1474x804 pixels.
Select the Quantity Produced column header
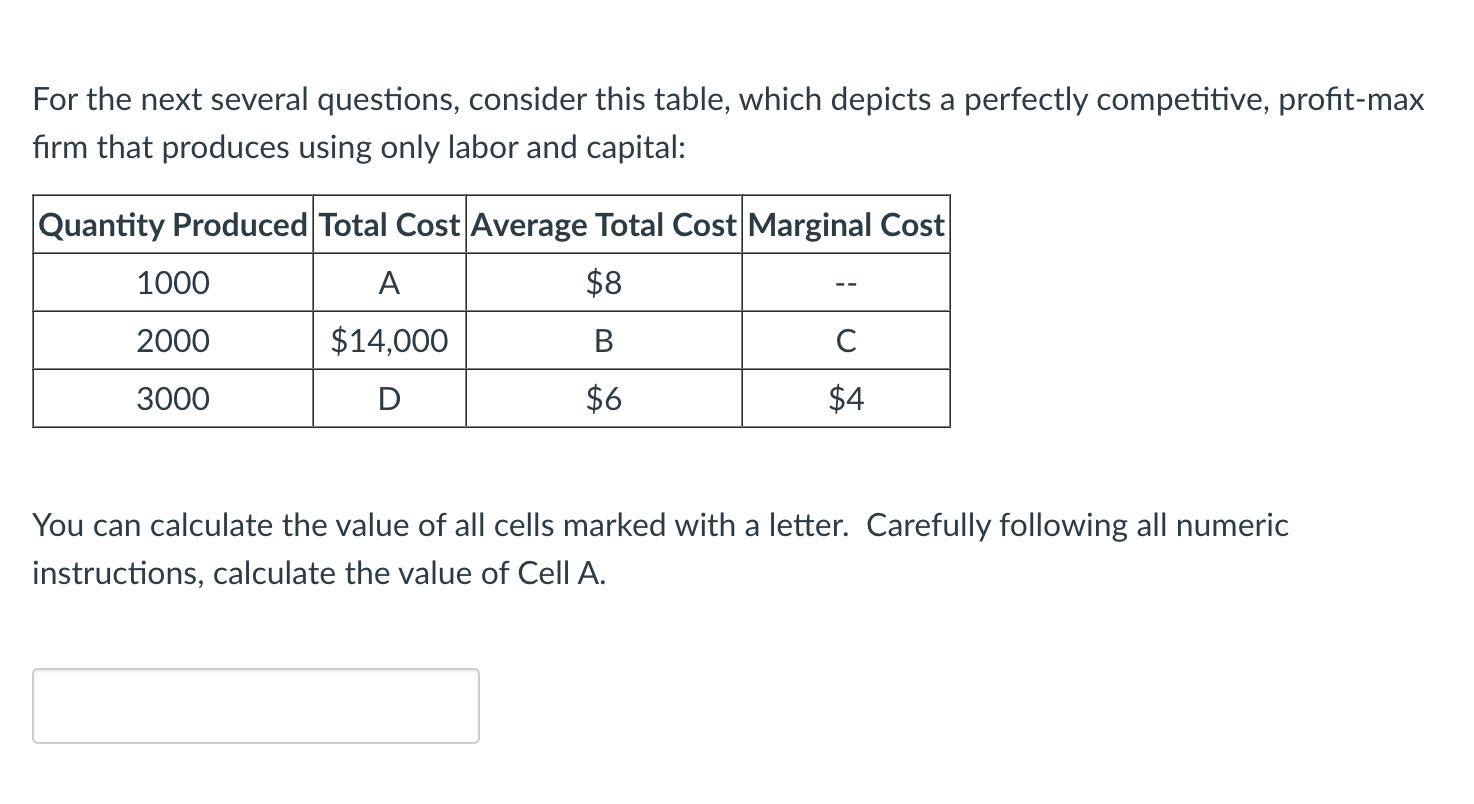[x=172, y=225]
